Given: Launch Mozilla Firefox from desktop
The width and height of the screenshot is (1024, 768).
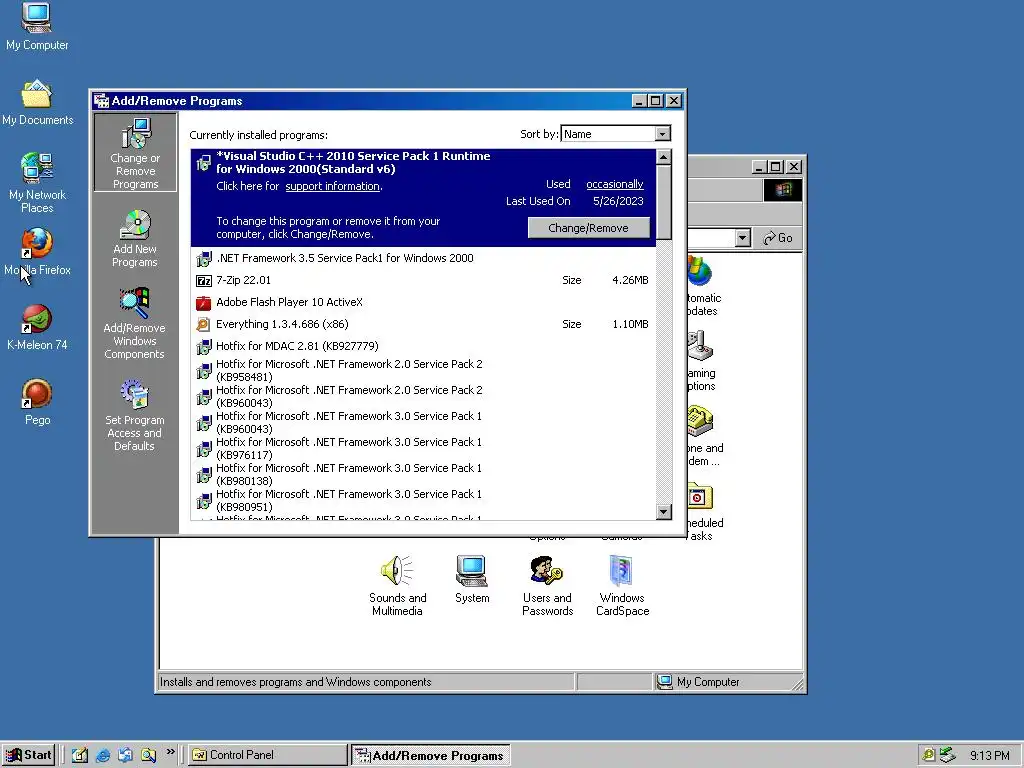Looking at the screenshot, I should tap(37, 252).
